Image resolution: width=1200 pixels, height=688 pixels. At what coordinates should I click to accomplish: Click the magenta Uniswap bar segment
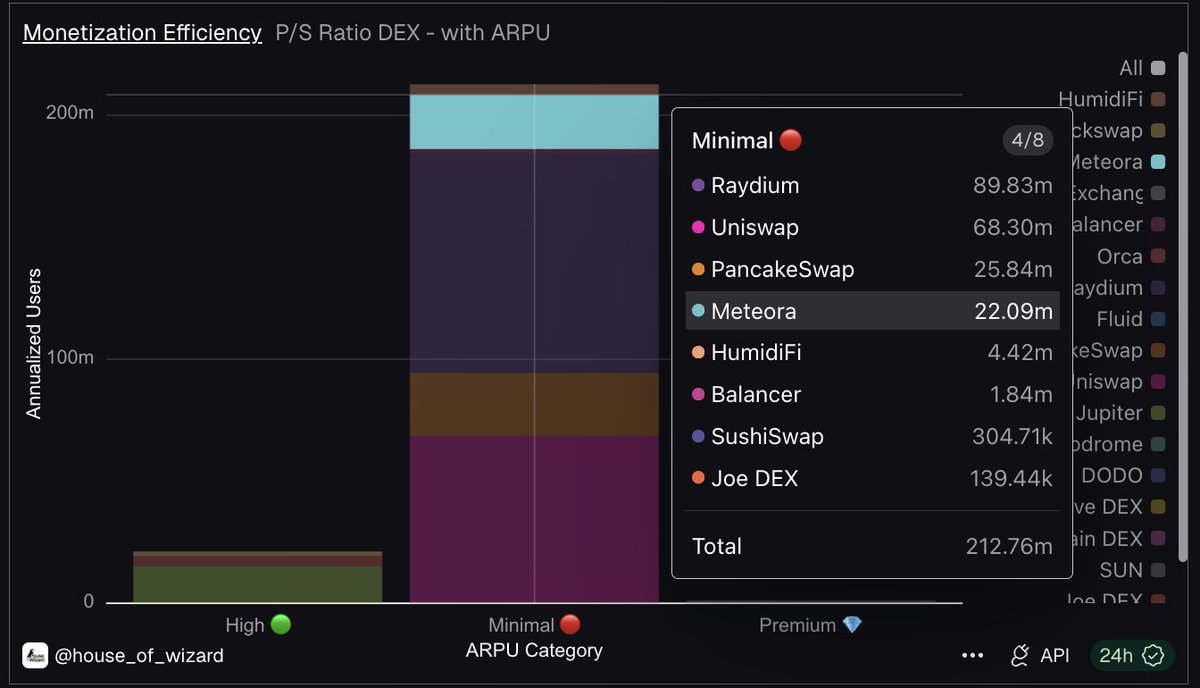click(x=534, y=519)
